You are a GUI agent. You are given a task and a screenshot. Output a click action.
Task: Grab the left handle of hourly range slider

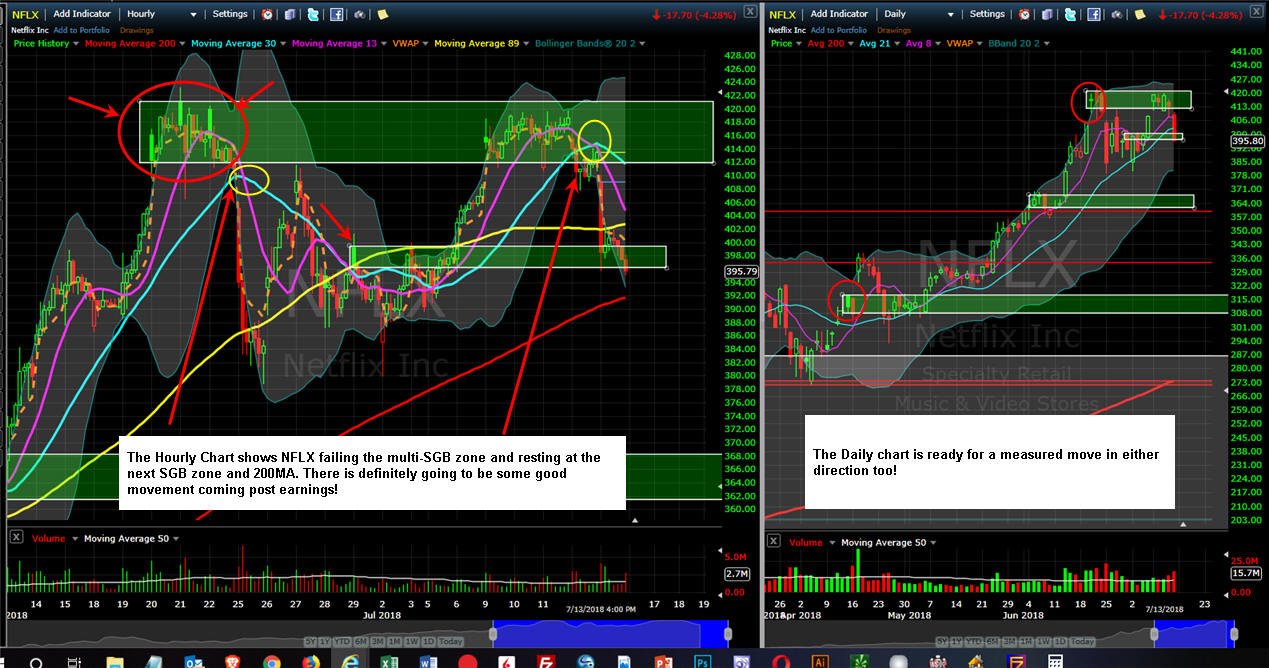(x=493, y=634)
